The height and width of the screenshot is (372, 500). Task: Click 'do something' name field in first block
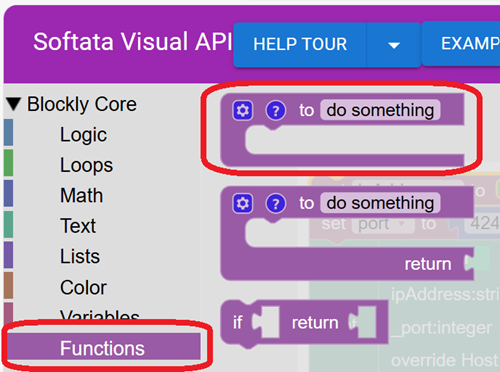point(380,110)
